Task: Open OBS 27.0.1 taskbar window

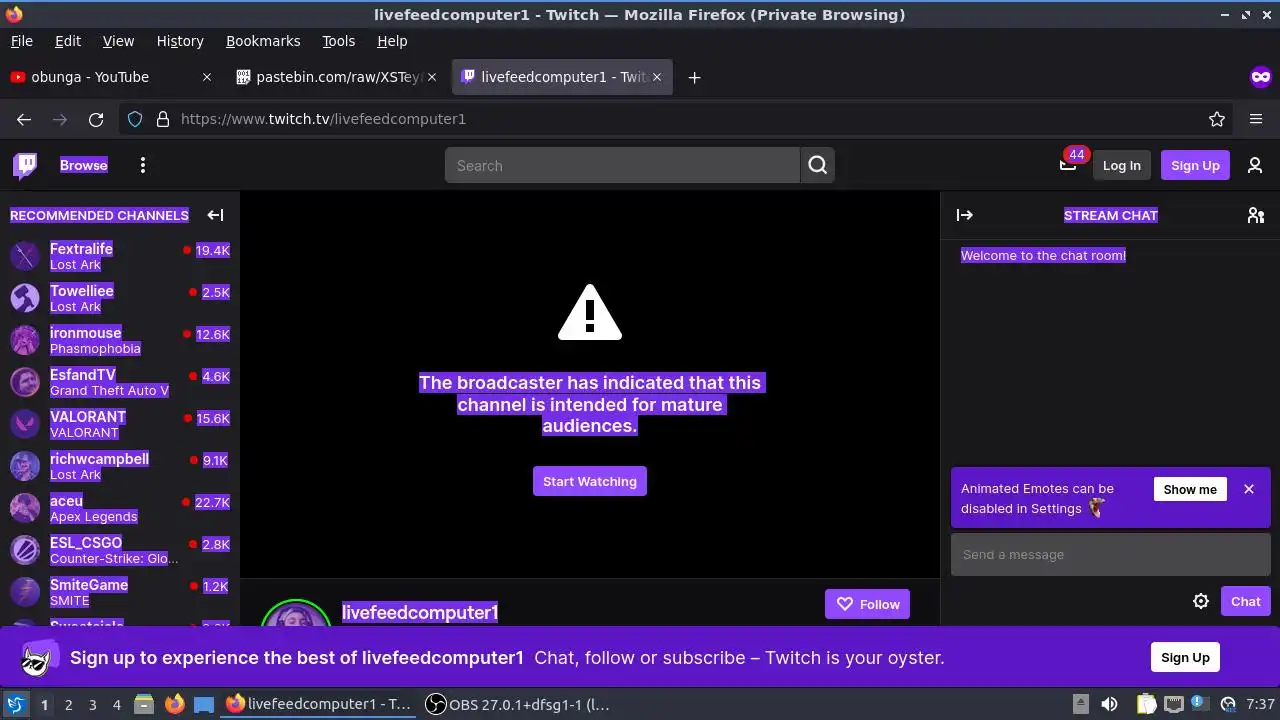Action: [518, 704]
